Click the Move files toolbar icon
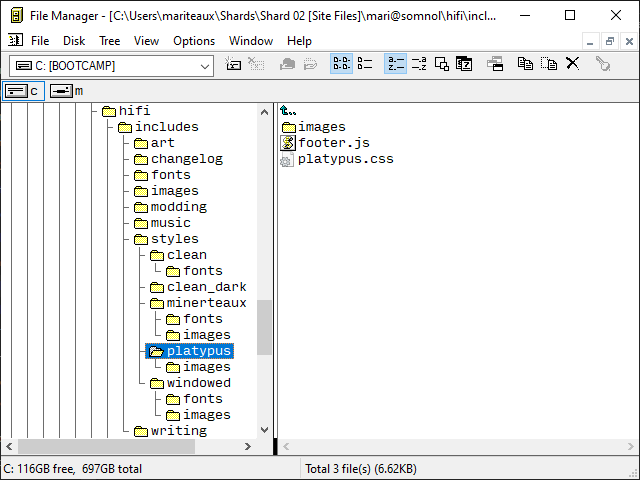Screen dimensions: 640x480 click(x=549, y=64)
